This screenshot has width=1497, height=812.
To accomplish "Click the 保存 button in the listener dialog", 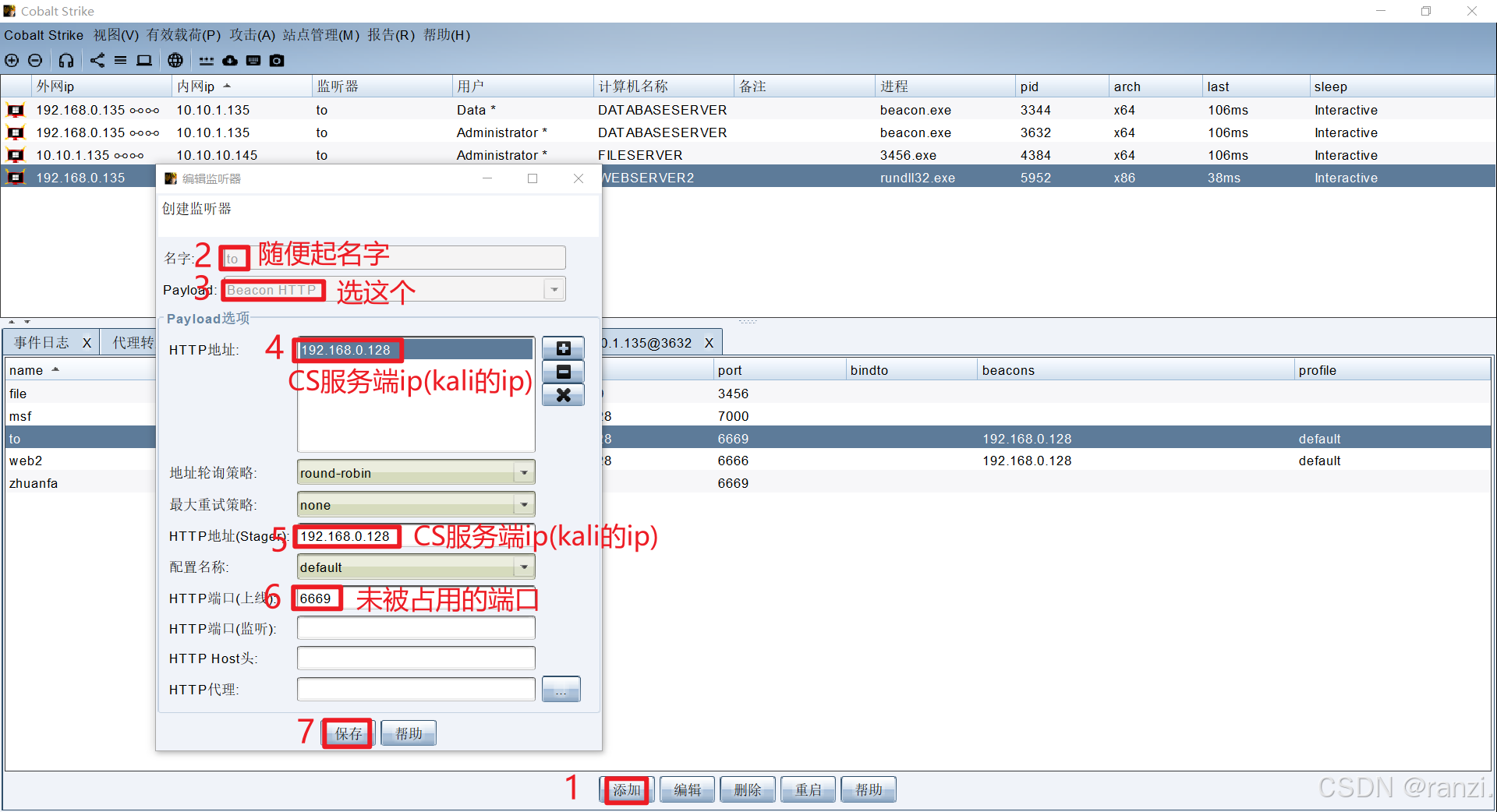I will pyautogui.click(x=348, y=733).
